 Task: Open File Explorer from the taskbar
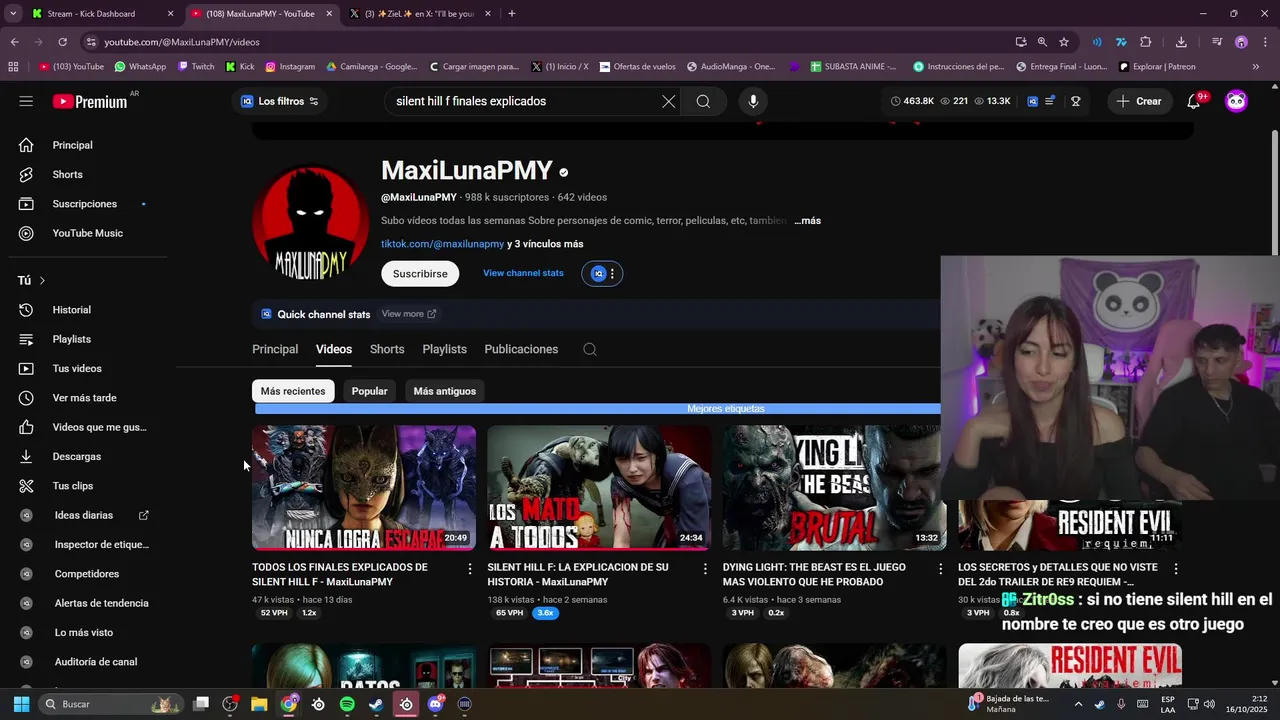click(x=259, y=704)
